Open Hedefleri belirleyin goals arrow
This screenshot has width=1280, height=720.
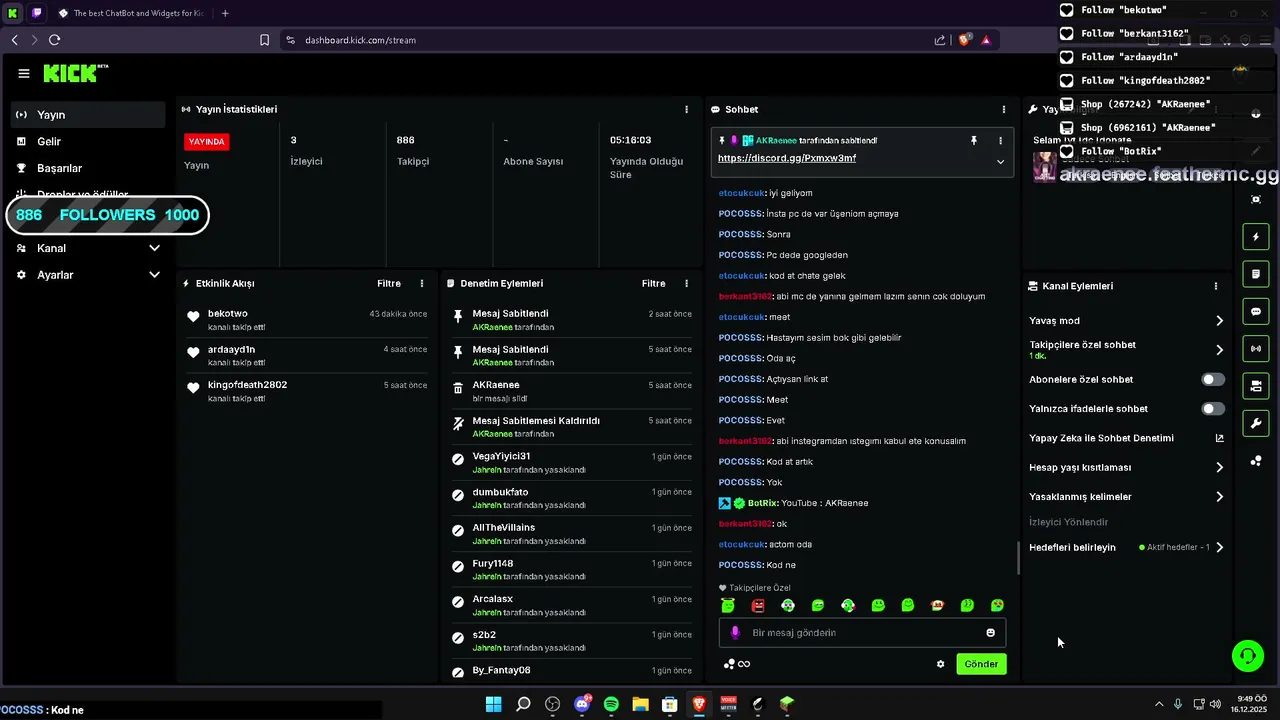pyautogui.click(x=1219, y=547)
